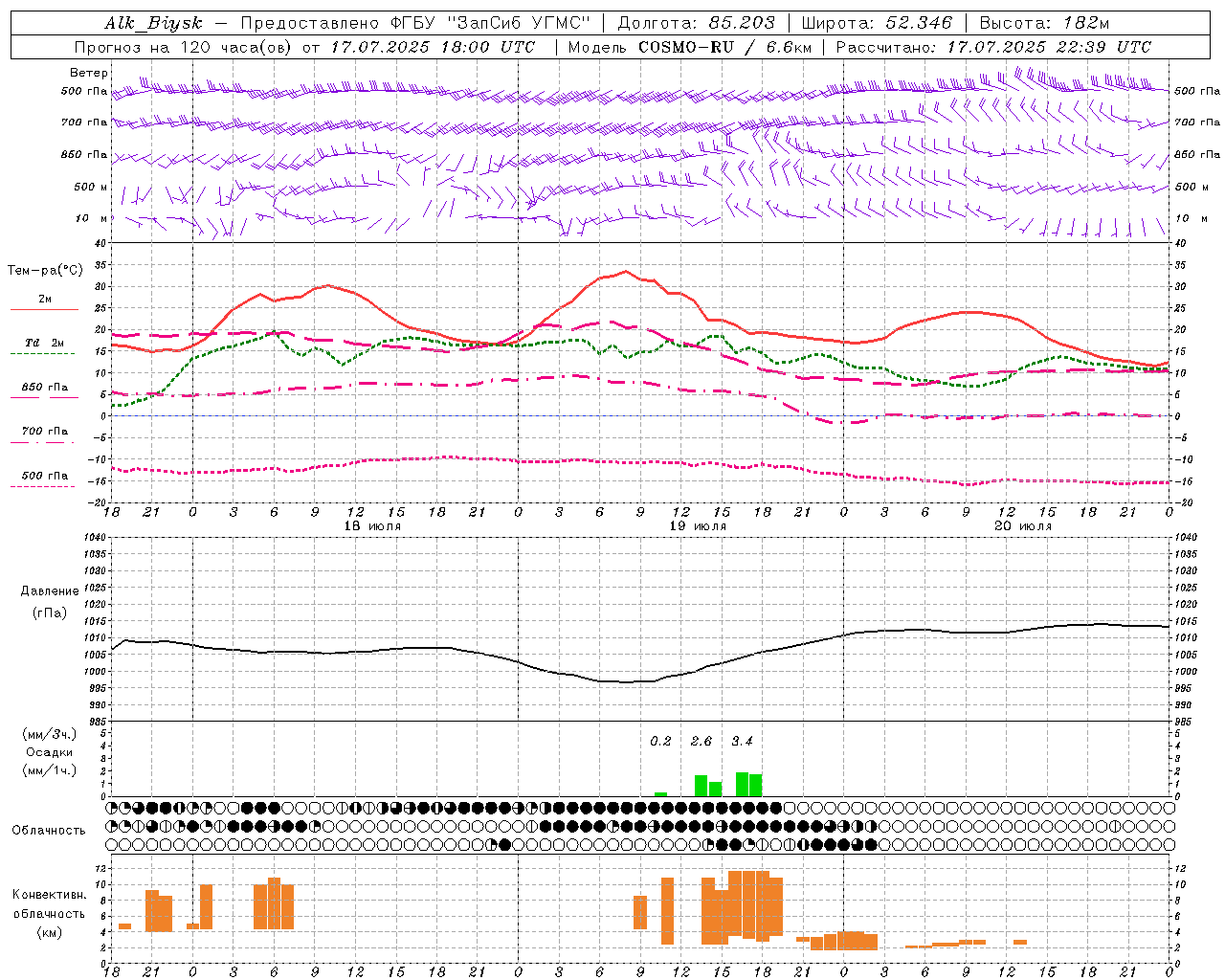Click the 'Td 2м' dew point legend entry
This screenshot has width=1225, height=980.
coord(44,342)
